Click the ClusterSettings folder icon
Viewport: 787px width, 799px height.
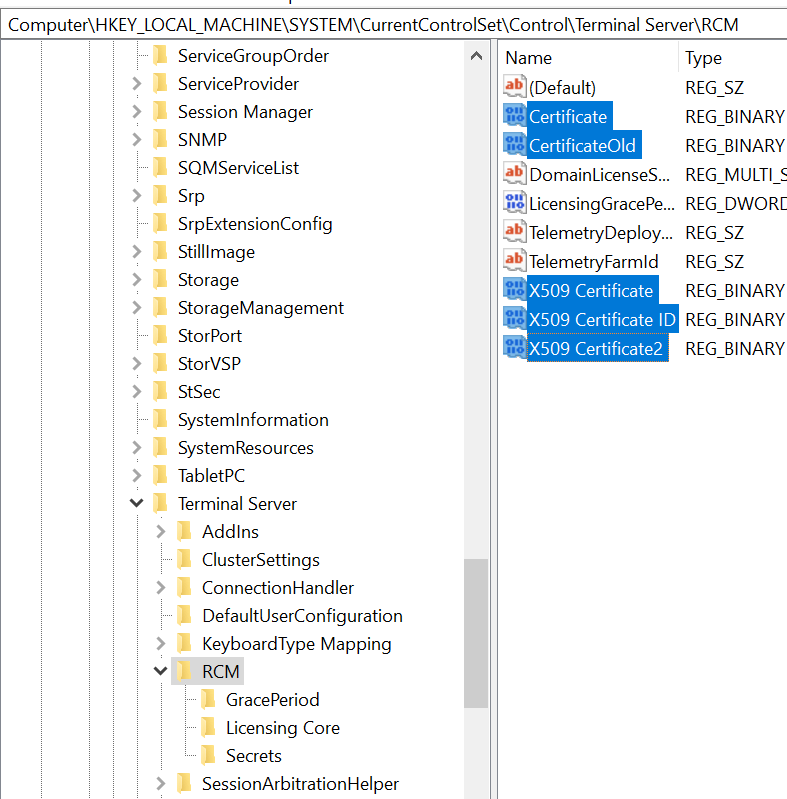(x=184, y=560)
